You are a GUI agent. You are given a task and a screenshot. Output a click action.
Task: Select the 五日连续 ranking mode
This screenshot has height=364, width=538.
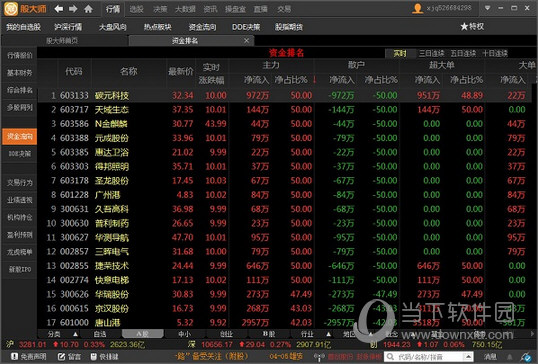(x=463, y=53)
